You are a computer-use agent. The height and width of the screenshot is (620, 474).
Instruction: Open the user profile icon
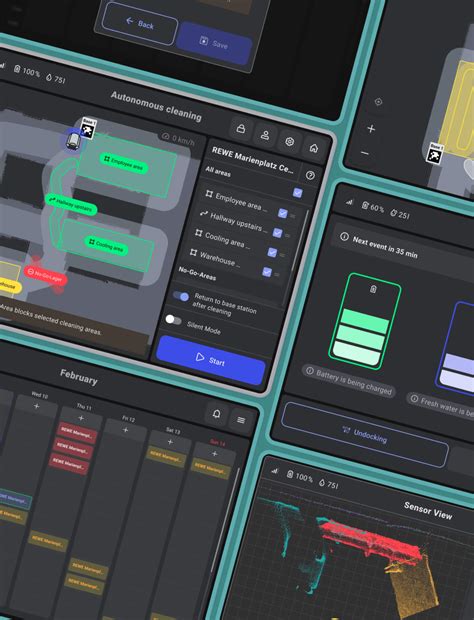click(265, 135)
